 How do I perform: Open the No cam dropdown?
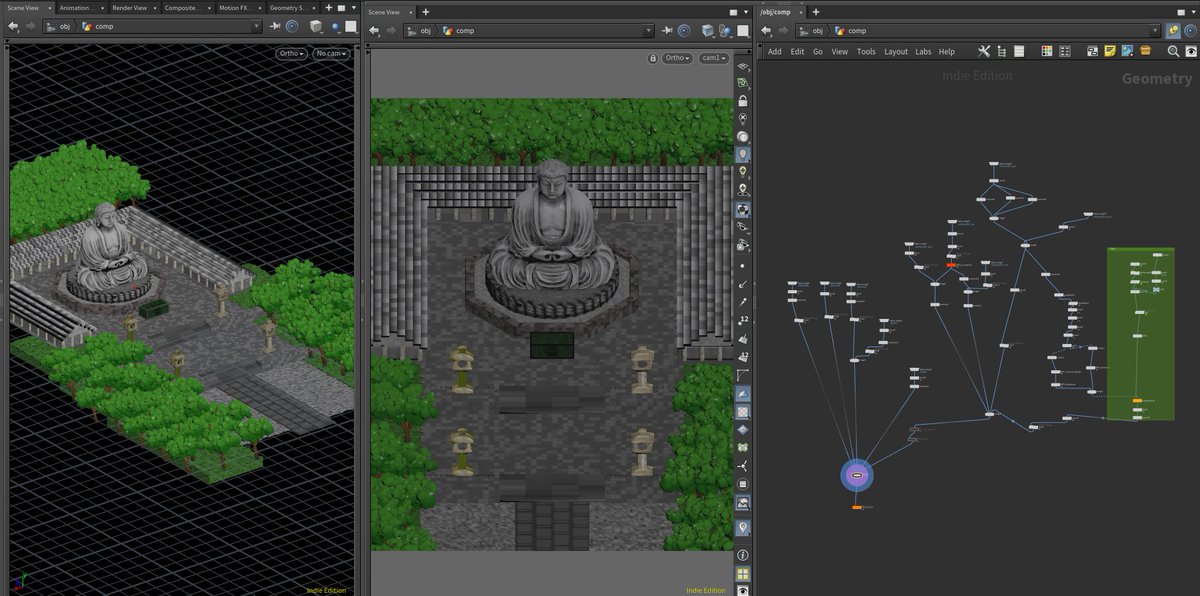331,53
